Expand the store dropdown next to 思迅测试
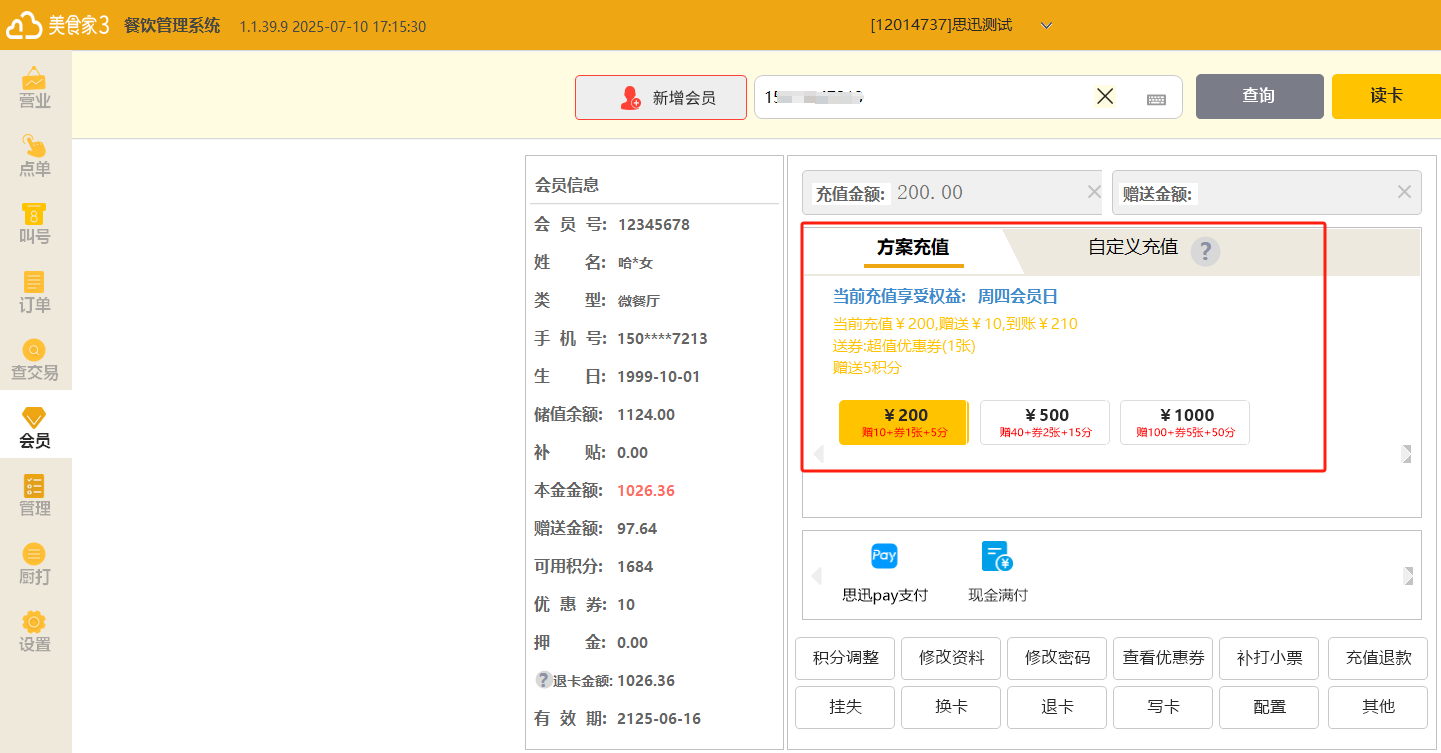 click(1047, 26)
